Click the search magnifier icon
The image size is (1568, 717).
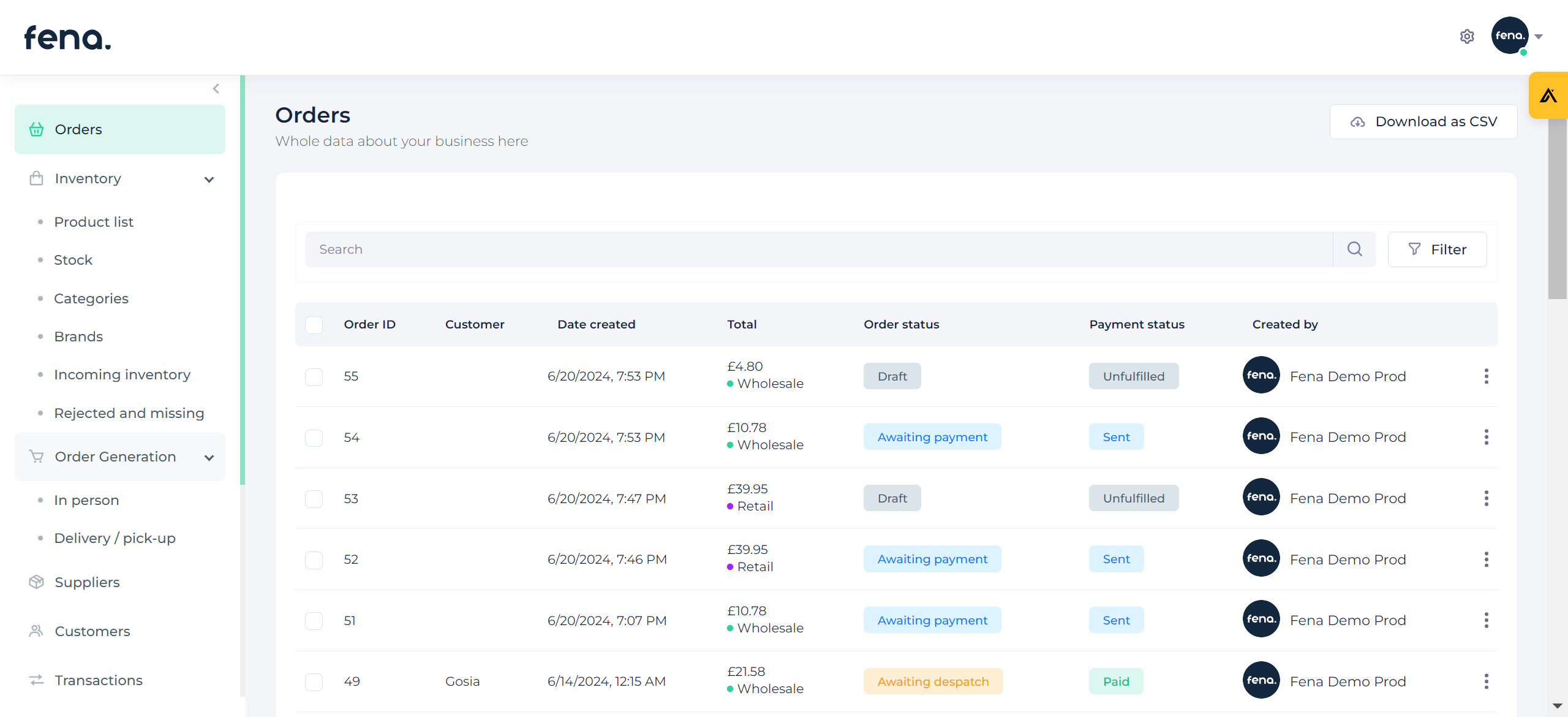pyautogui.click(x=1354, y=249)
